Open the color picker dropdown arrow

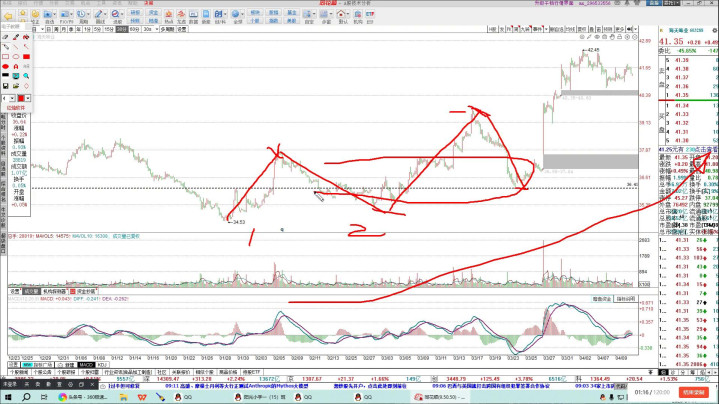pyautogui.click(x=28, y=99)
